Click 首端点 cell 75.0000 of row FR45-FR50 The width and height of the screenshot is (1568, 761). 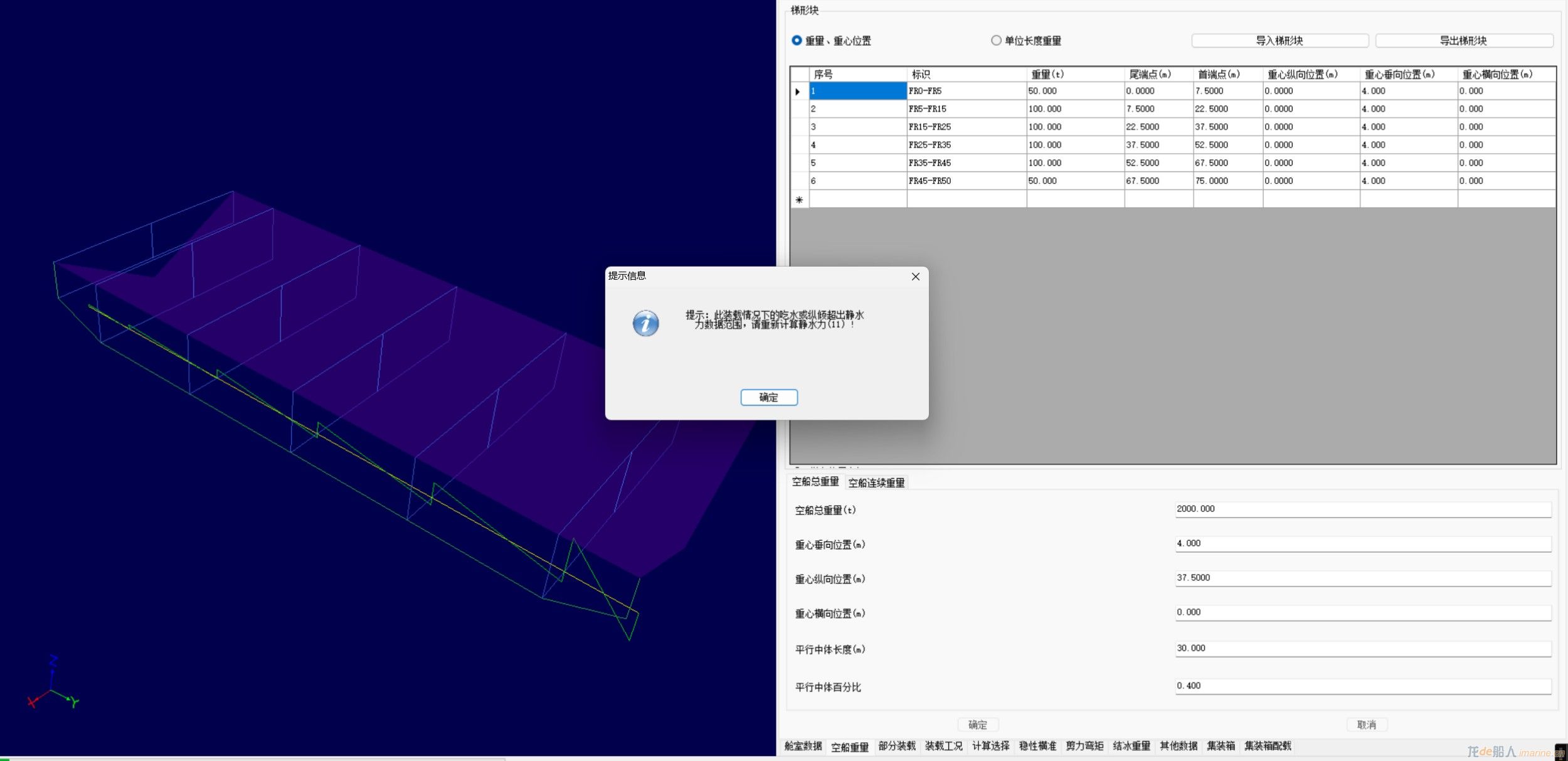(x=1228, y=181)
